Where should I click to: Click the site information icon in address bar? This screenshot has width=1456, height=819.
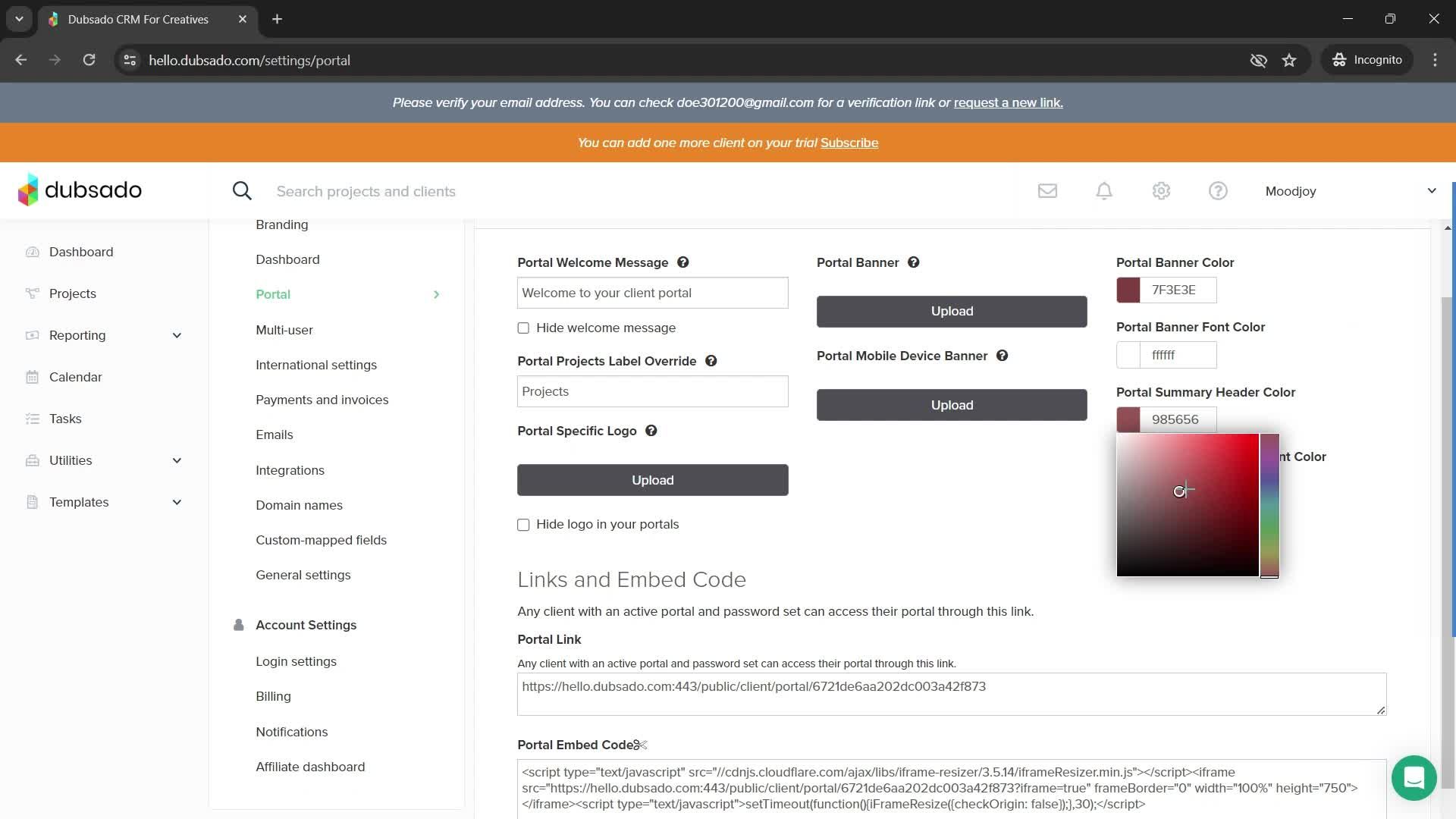(x=130, y=60)
